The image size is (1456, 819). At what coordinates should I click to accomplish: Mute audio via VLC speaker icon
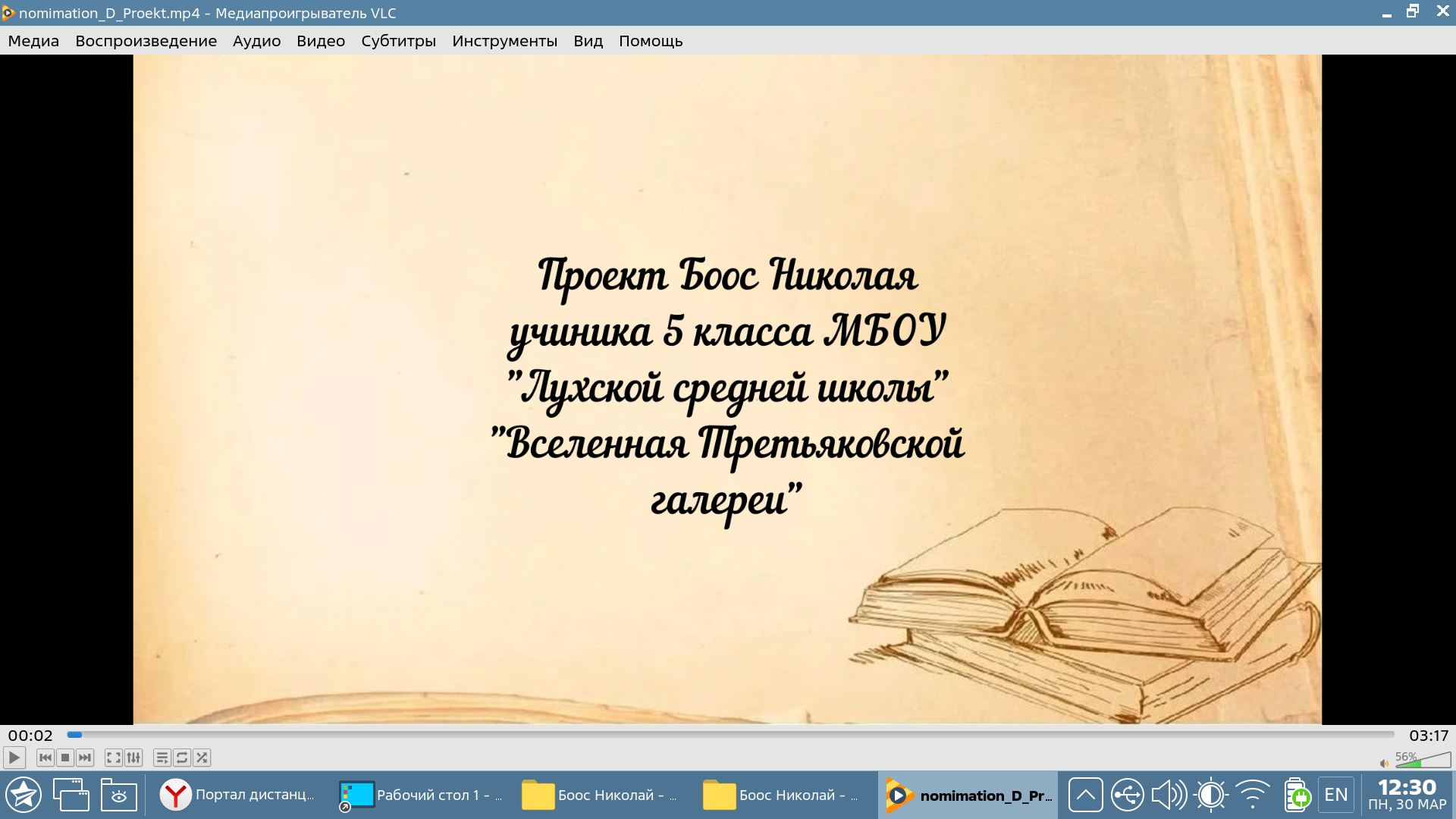pyautogui.click(x=1384, y=763)
